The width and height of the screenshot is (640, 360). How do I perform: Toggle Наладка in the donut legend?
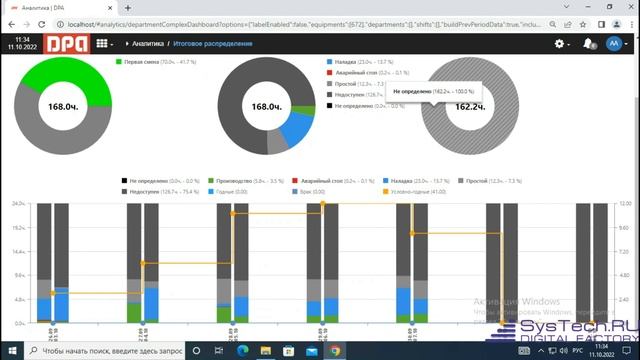click(x=360, y=62)
